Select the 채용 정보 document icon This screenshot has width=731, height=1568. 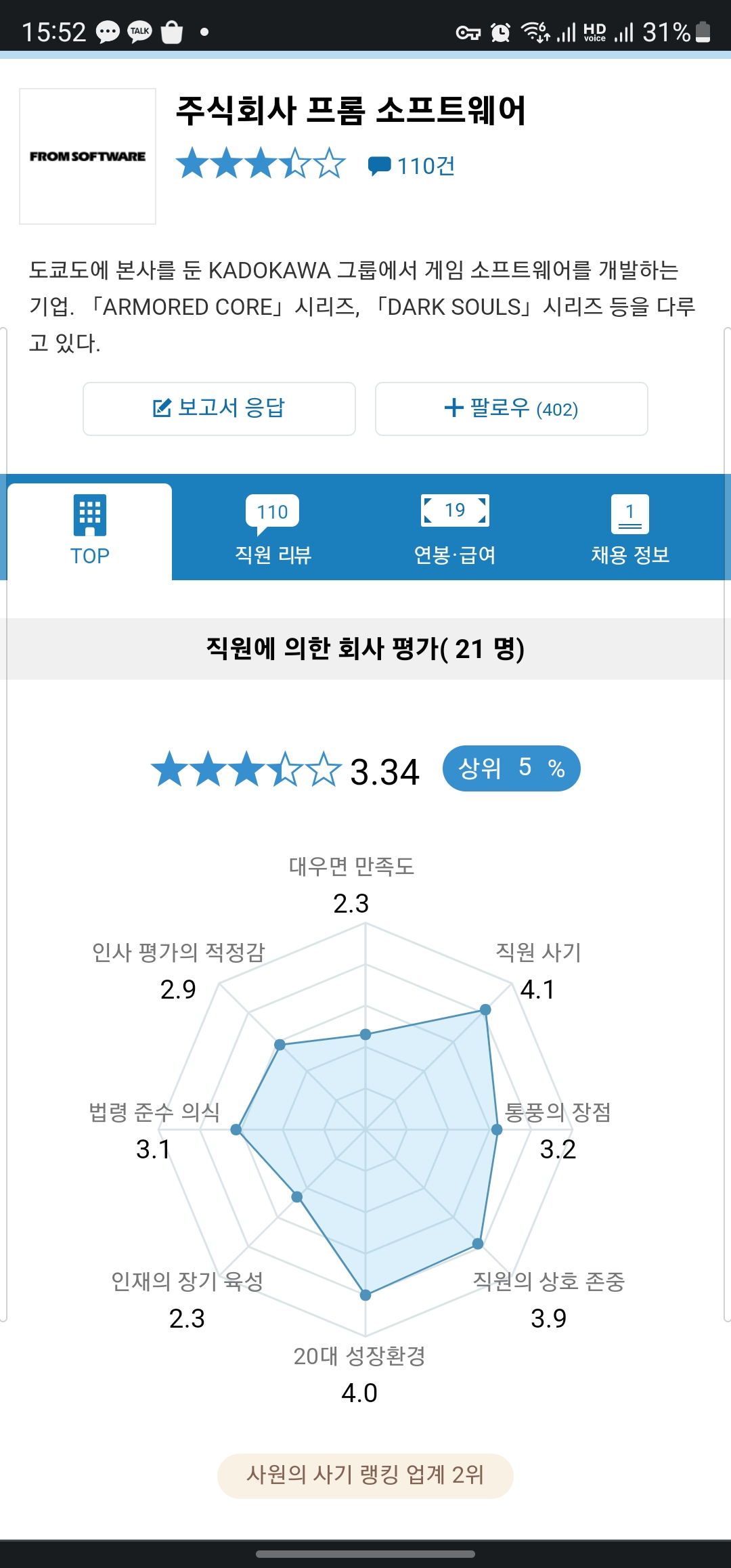tap(629, 513)
